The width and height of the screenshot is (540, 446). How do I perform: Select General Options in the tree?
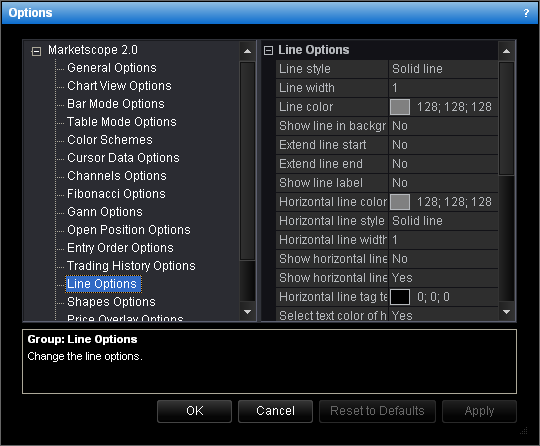coord(112,68)
